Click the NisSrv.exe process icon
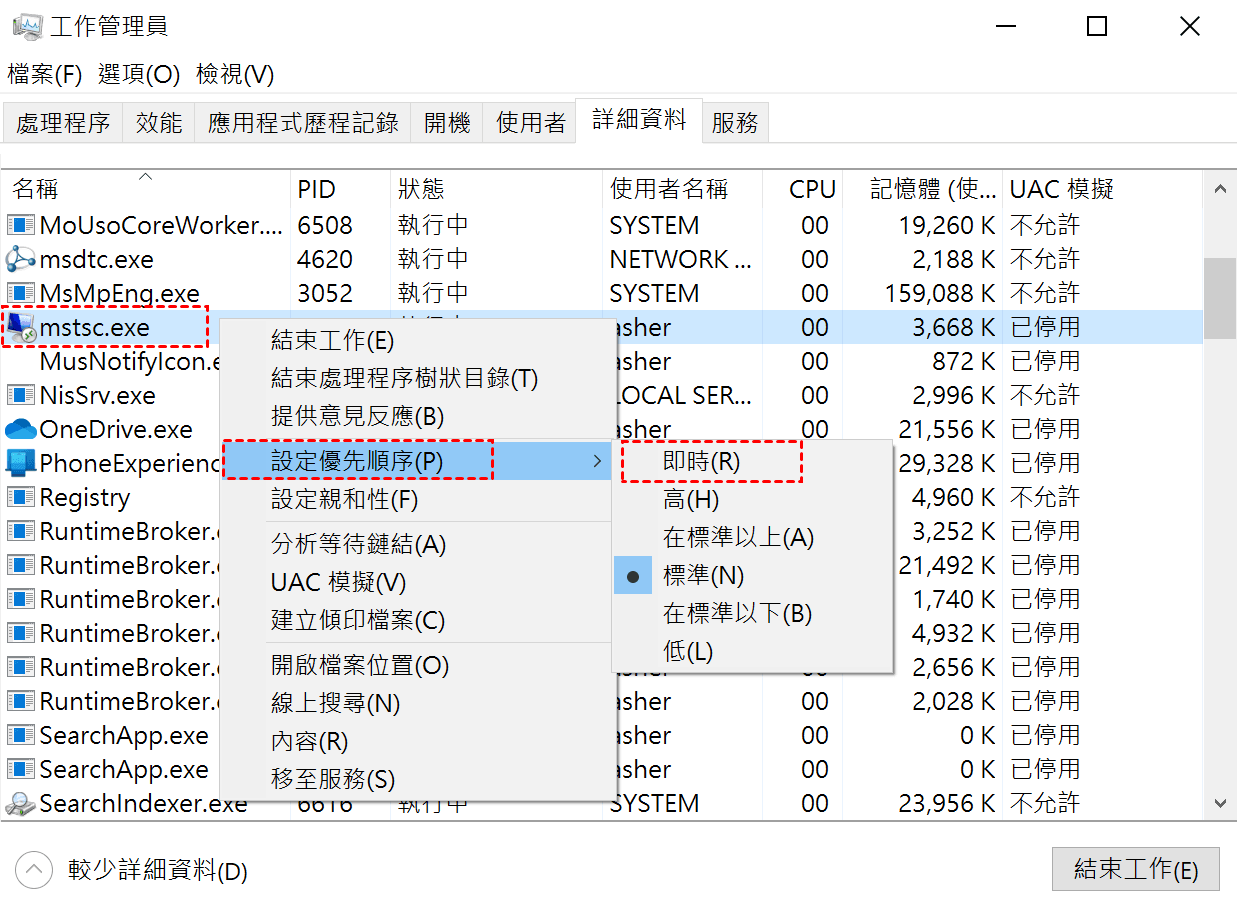 (x=21, y=395)
